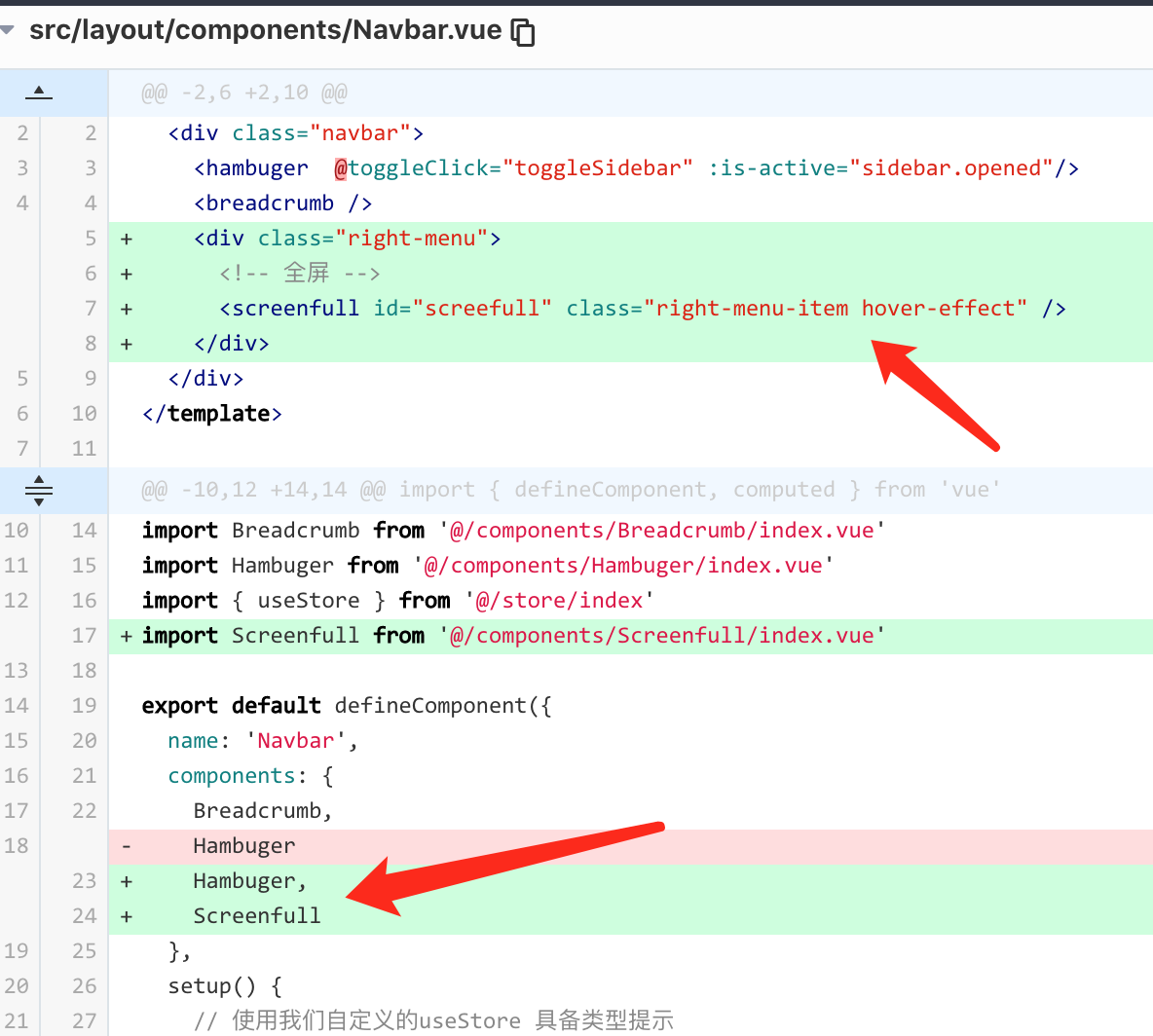The width and height of the screenshot is (1153, 1036).
Task: Click new line number 10
Action: pyautogui.click(x=84, y=413)
